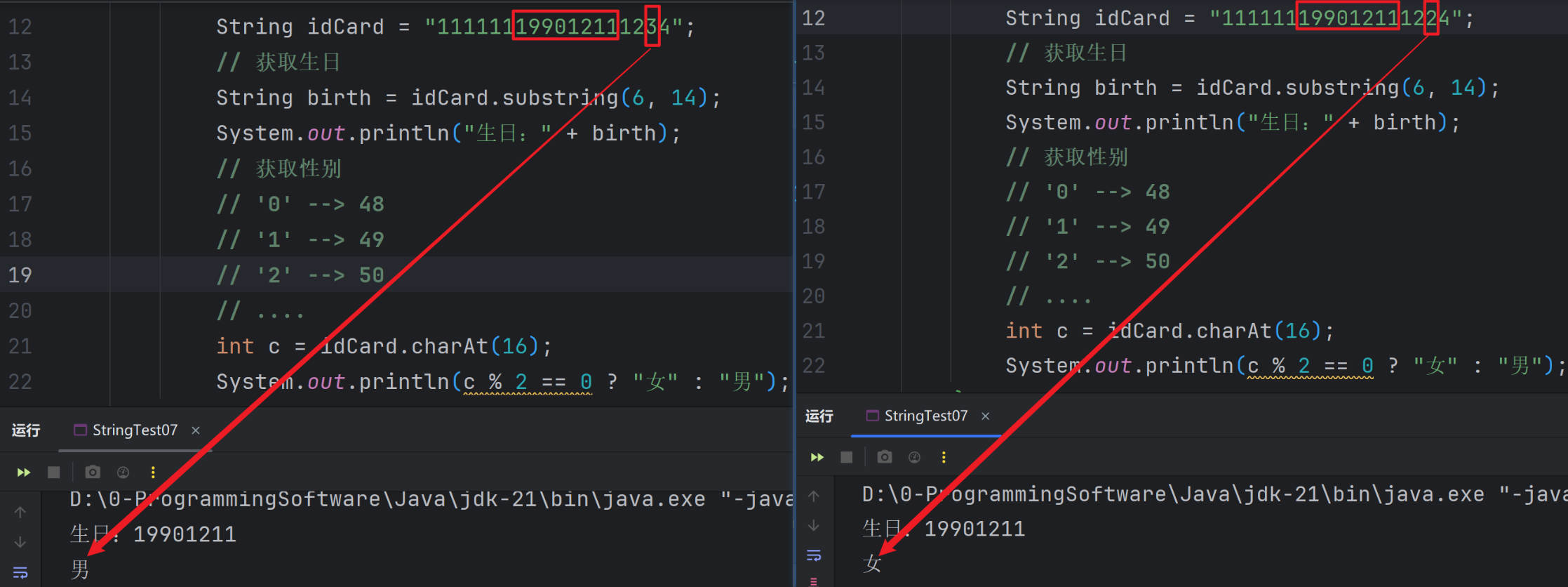Click the 运行 label in the left panel
The width and height of the screenshot is (1568, 587).
[x=26, y=430]
